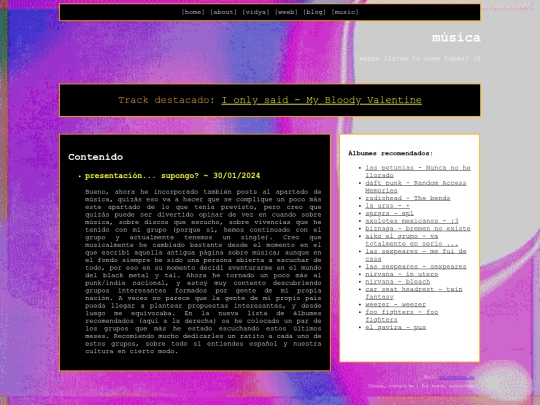The height and width of the screenshot is (405, 540).
Task: Open las petunias Nunca no he llorado
Action: pos(417,171)
